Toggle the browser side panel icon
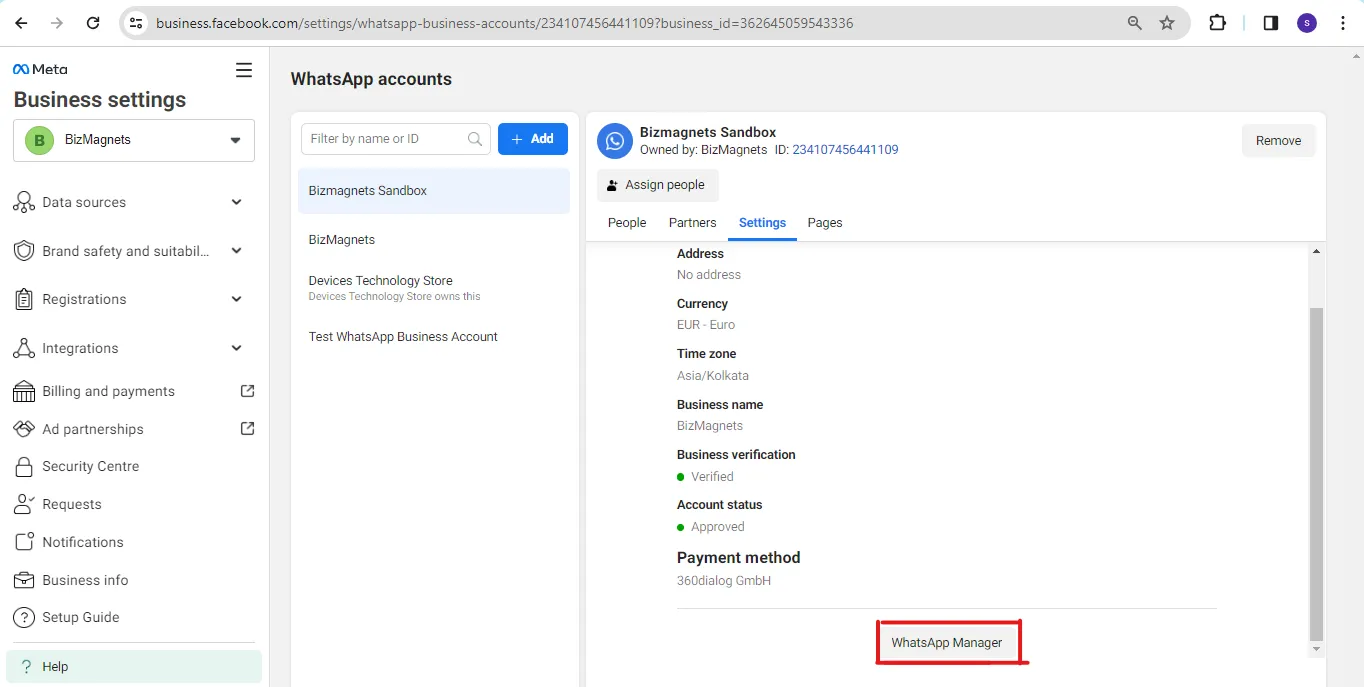Viewport: 1364px width, 687px height. coord(1270,22)
